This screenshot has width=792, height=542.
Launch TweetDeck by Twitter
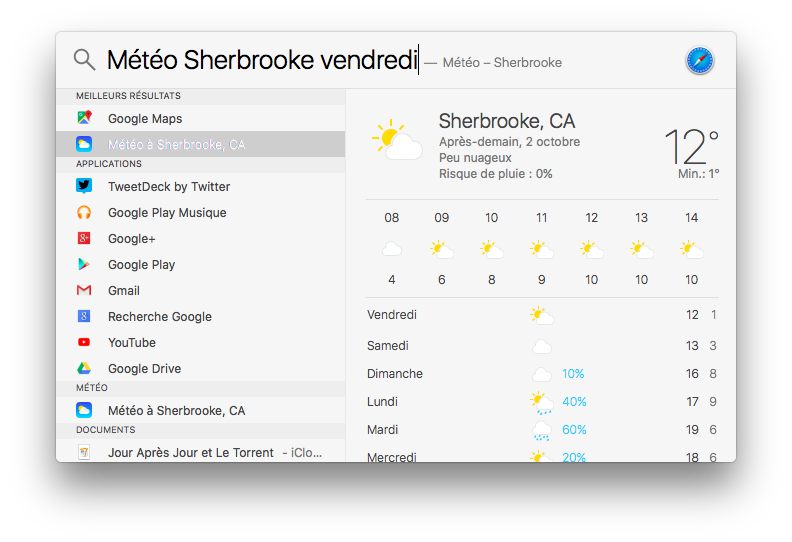coord(201,186)
